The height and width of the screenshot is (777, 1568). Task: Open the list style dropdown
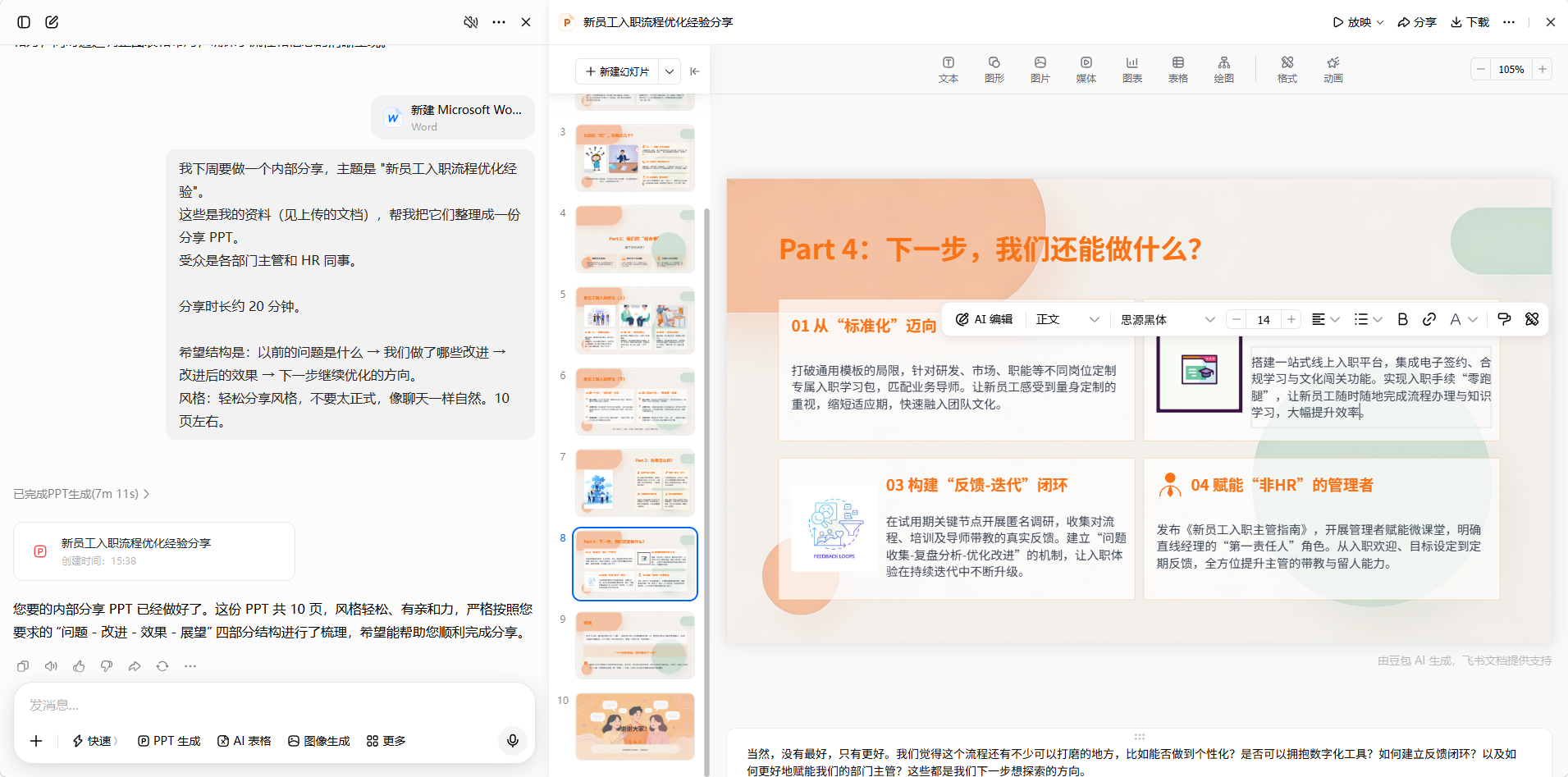[1368, 319]
